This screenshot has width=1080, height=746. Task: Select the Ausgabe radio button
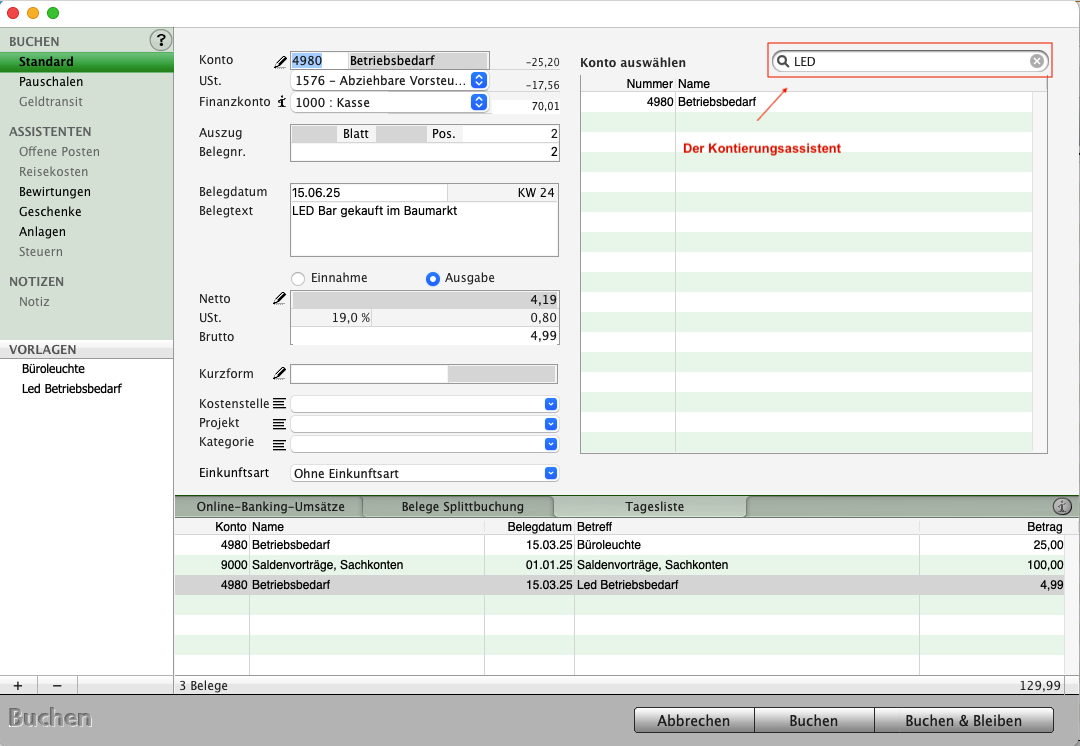click(x=433, y=279)
